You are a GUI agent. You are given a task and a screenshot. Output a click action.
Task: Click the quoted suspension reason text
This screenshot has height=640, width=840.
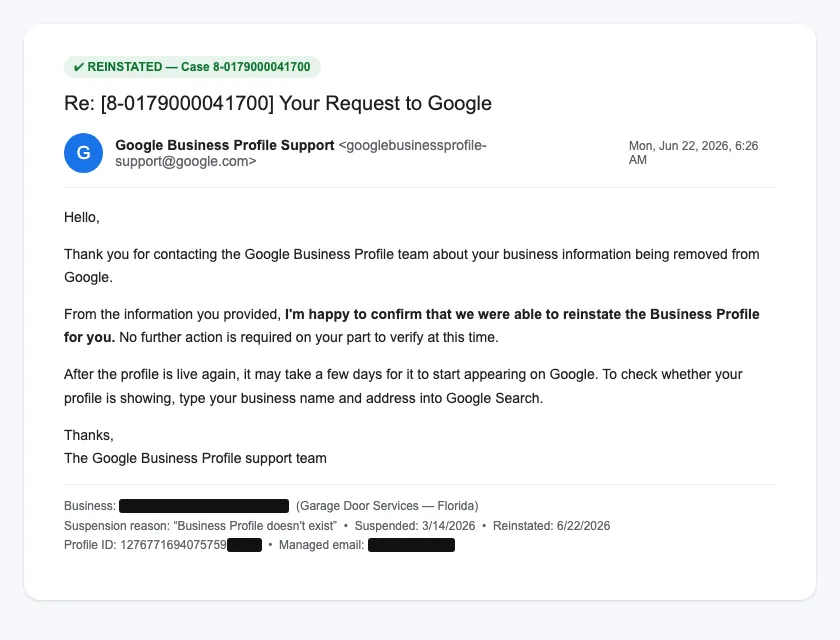pos(255,526)
